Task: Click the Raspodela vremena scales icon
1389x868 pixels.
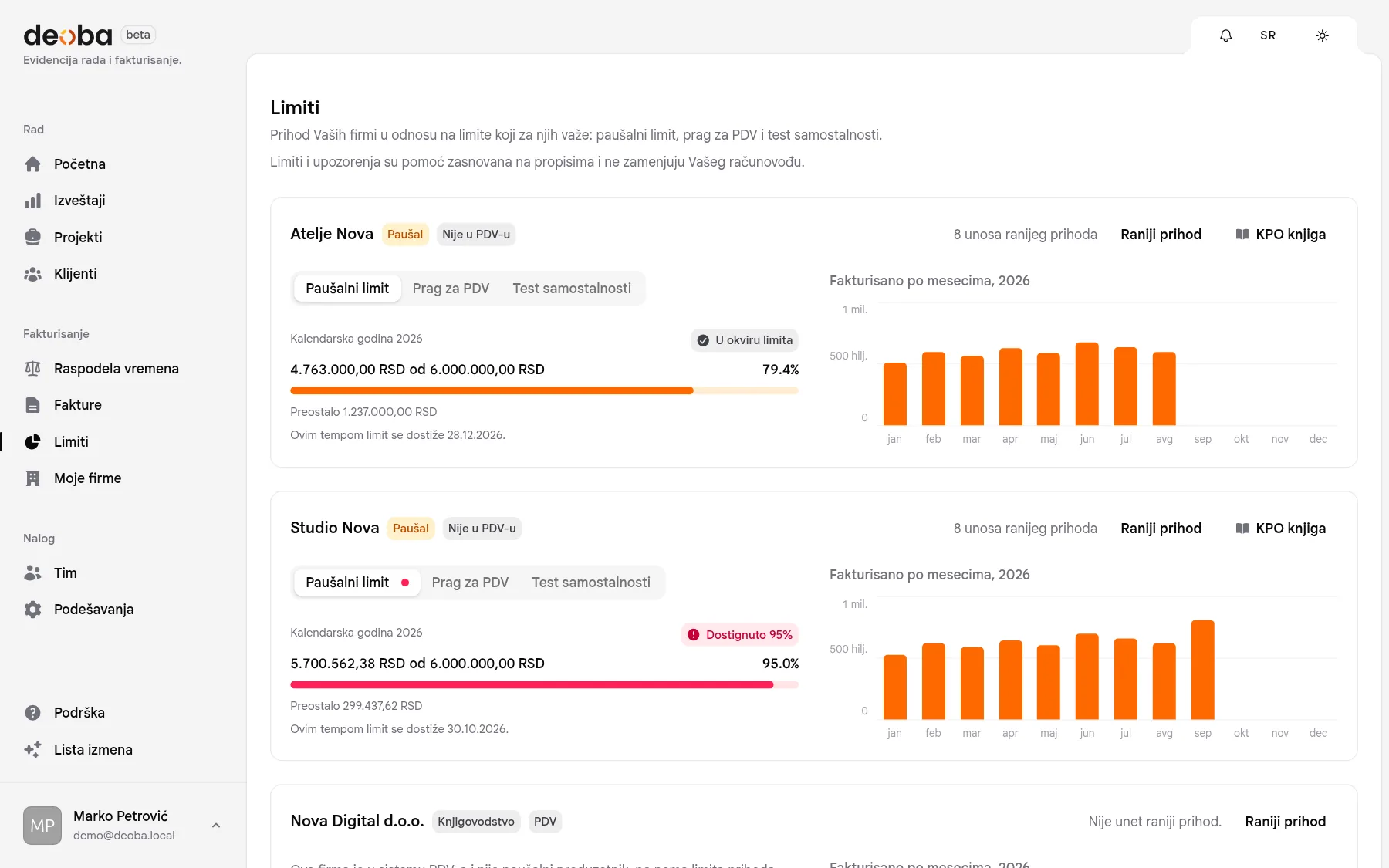Action: coord(32,369)
